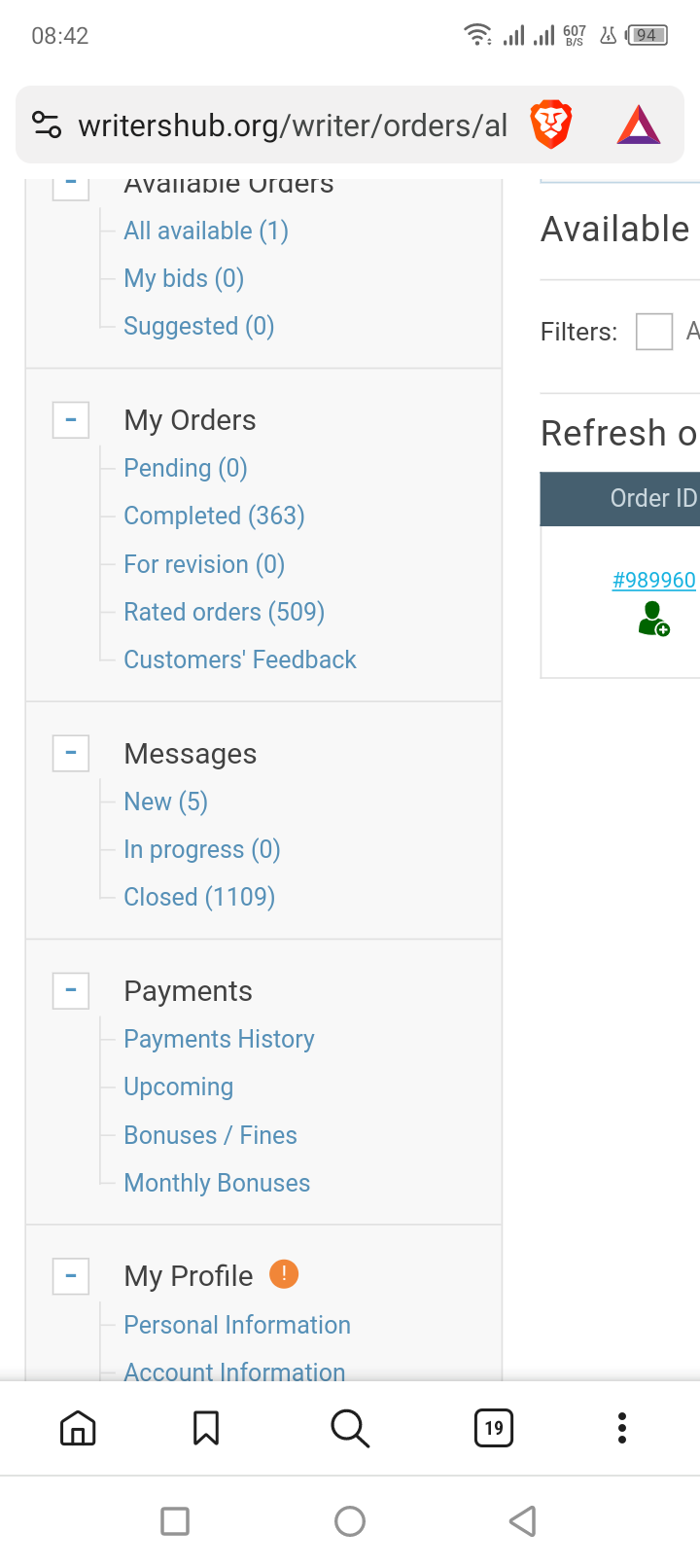The width and height of the screenshot is (700, 1568).
Task: Open the tab switcher showing 19 tabs
Action: (x=494, y=1428)
